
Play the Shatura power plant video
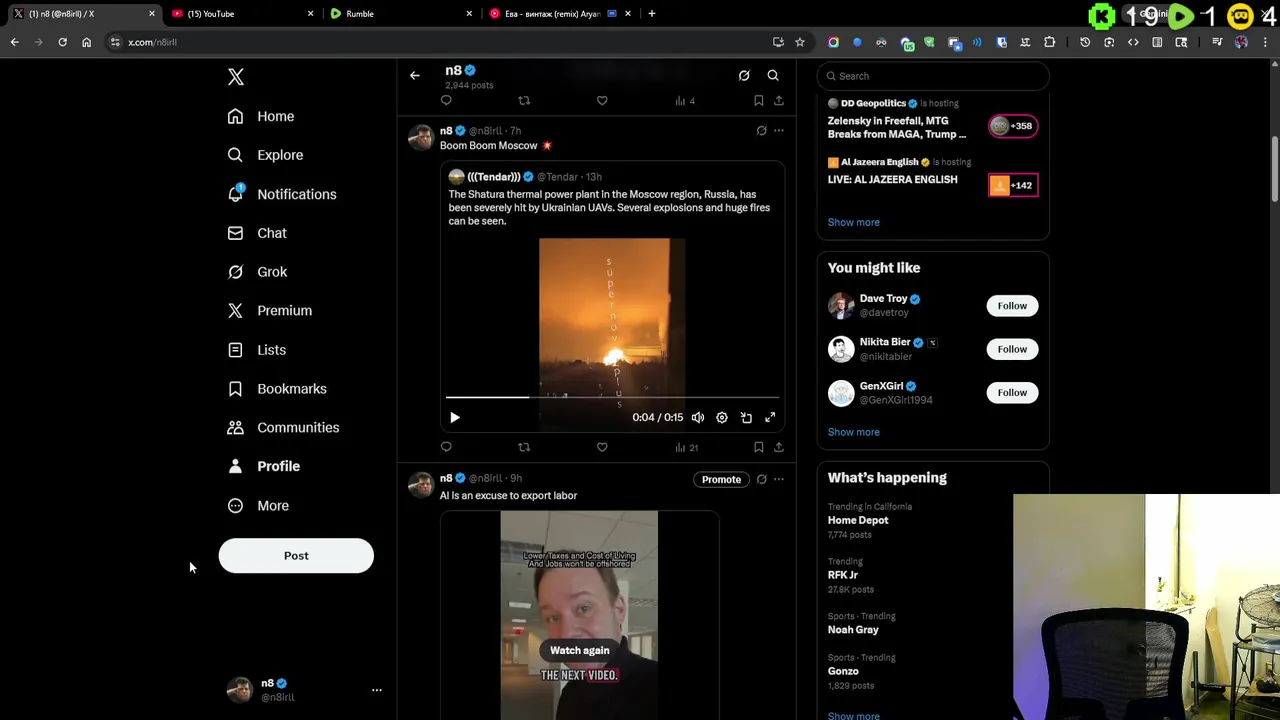coord(455,418)
